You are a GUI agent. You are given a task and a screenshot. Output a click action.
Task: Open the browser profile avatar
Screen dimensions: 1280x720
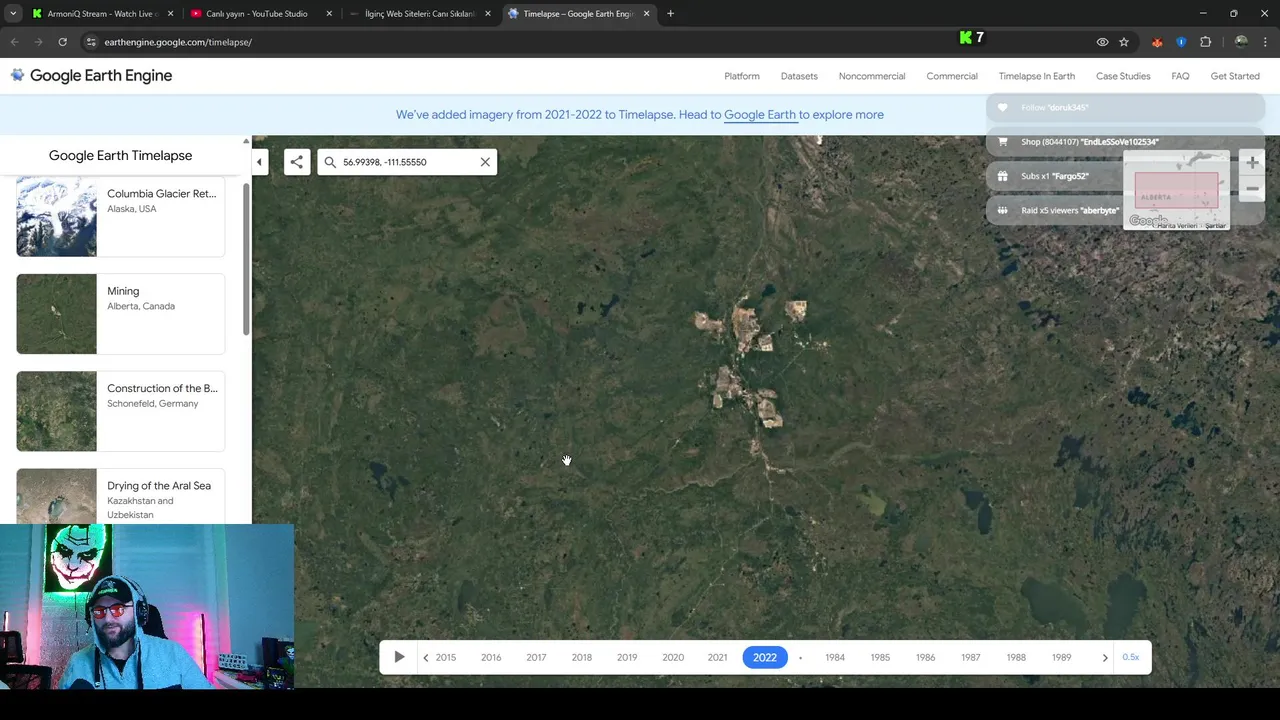point(1241,42)
